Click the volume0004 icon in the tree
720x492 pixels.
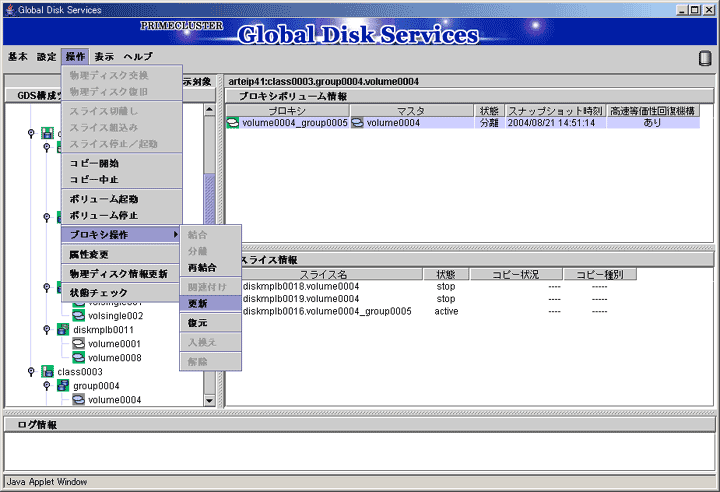pyautogui.click(x=79, y=400)
